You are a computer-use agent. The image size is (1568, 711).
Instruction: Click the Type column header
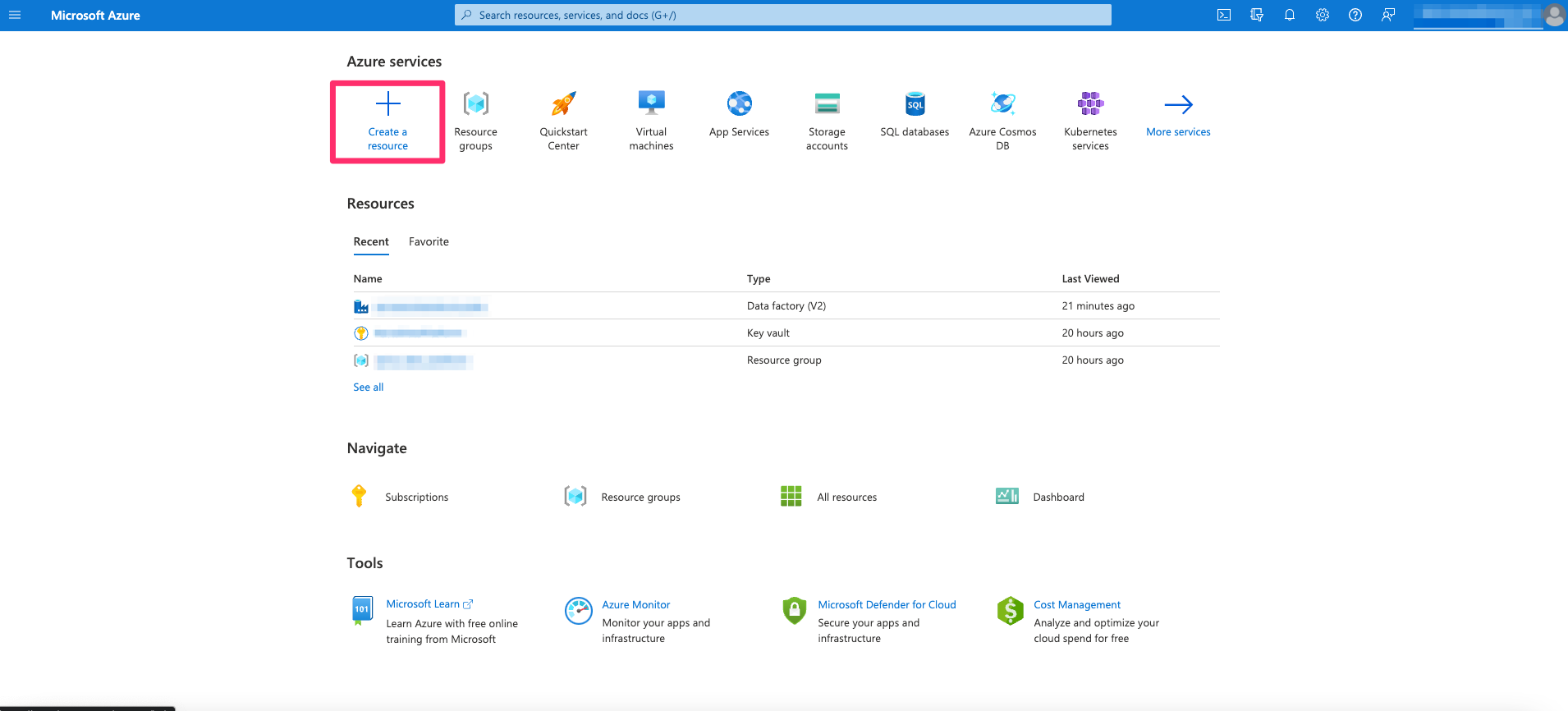(x=759, y=279)
